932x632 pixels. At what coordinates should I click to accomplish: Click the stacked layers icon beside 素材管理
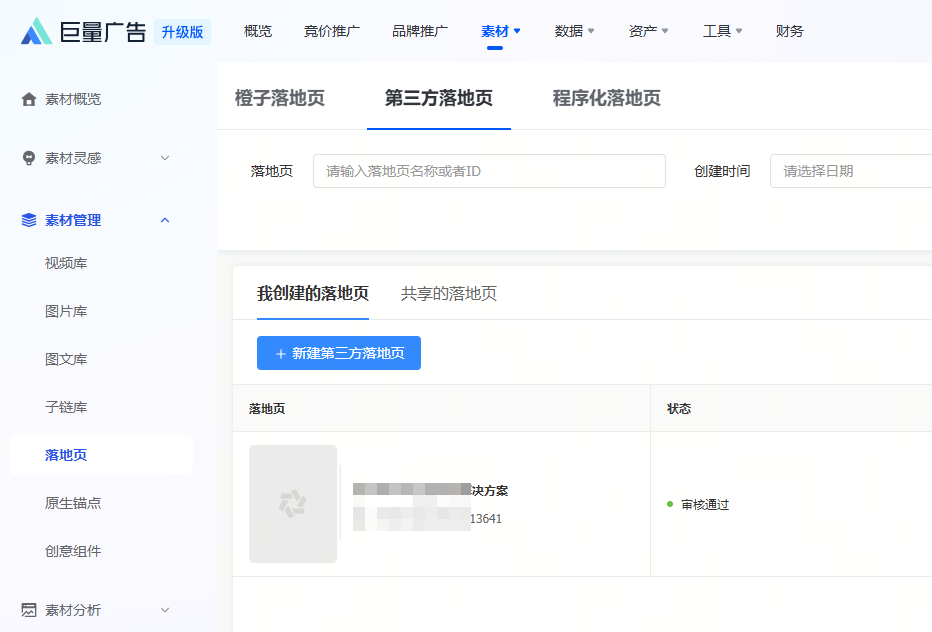(28, 220)
